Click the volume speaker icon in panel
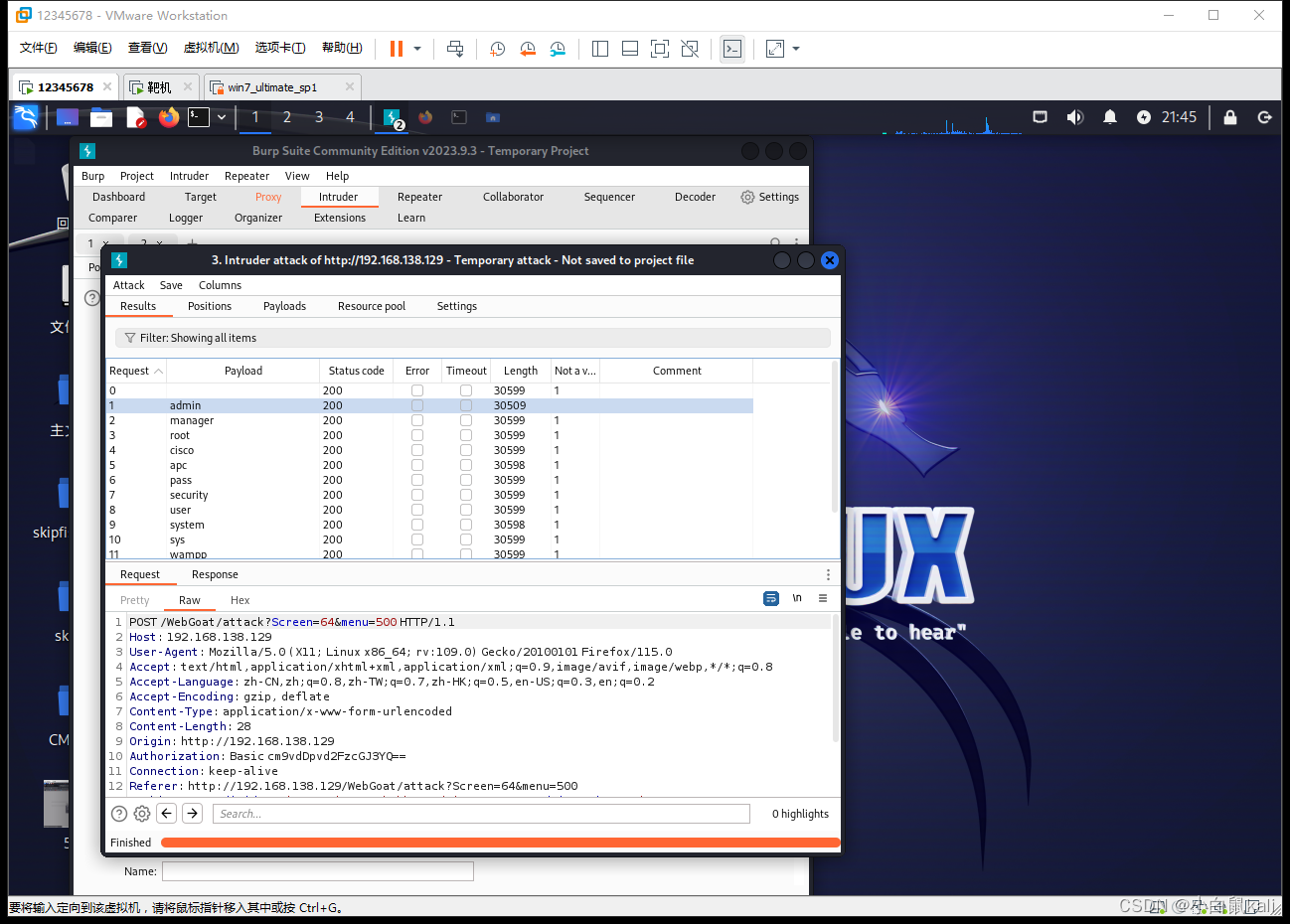 click(1074, 117)
